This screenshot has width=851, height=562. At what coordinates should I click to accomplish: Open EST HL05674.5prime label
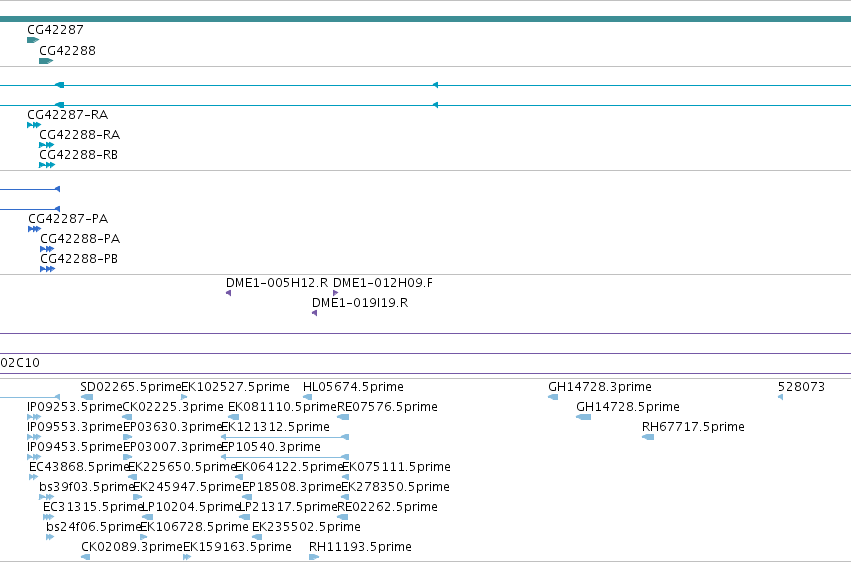[353, 387]
